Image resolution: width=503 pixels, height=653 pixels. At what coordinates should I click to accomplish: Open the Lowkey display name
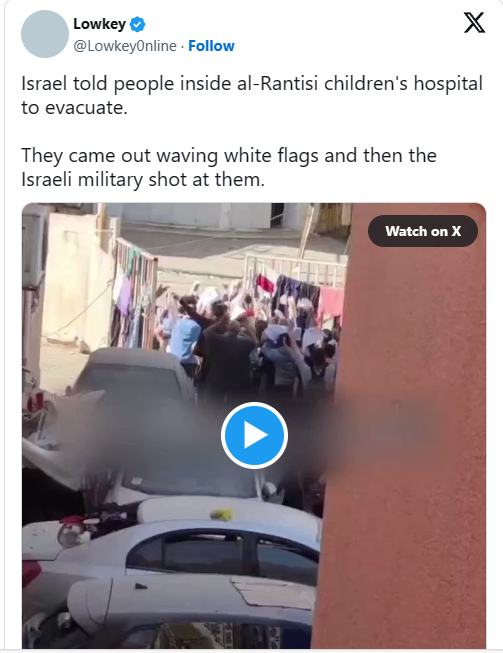pyautogui.click(x=100, y=24)
